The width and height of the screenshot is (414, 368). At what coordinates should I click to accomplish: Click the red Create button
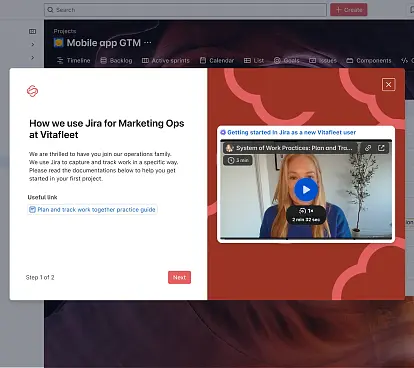pos(349,10)
